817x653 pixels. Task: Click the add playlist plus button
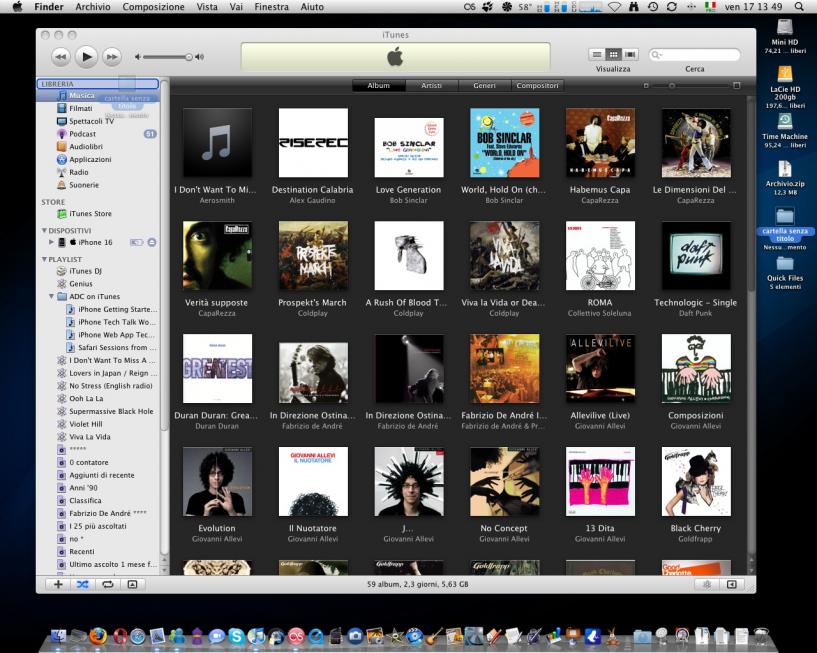(58, 584)
